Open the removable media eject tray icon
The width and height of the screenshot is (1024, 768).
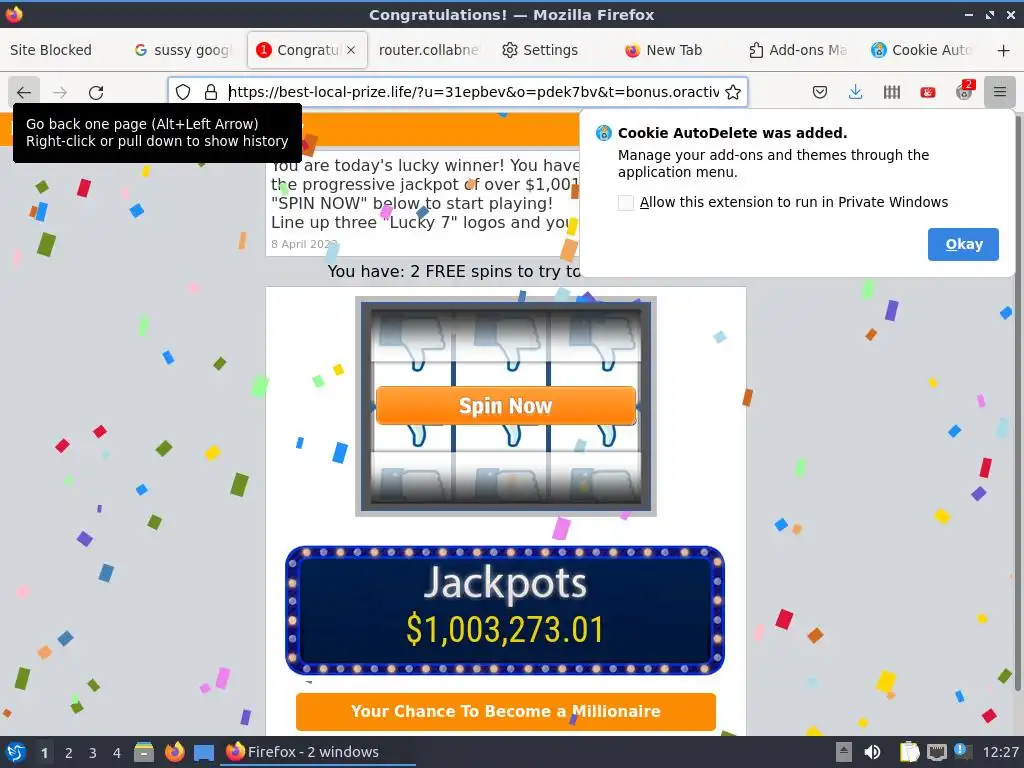pyautogui.click(x=844, y=752)
